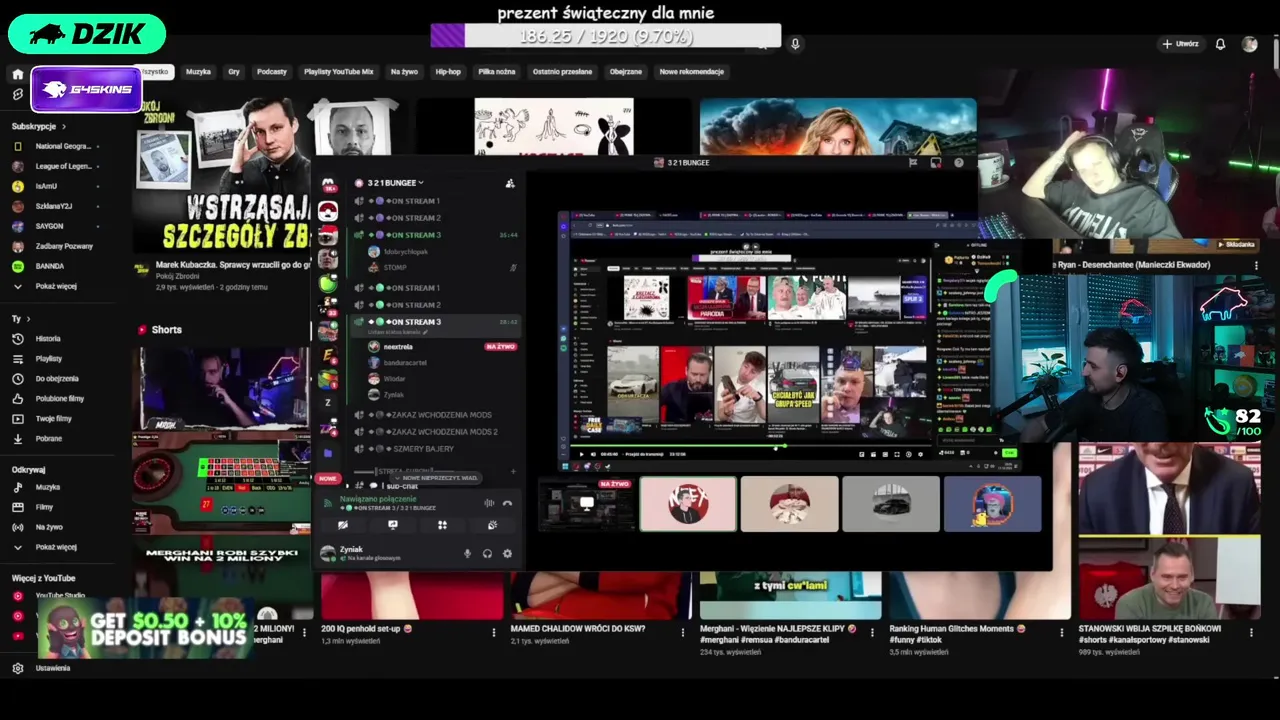The width and height of the screenshot is (1280, 720).
Task: Toggle play in the shared stream player
Action: pyautogui.click(x=582, y=454)
